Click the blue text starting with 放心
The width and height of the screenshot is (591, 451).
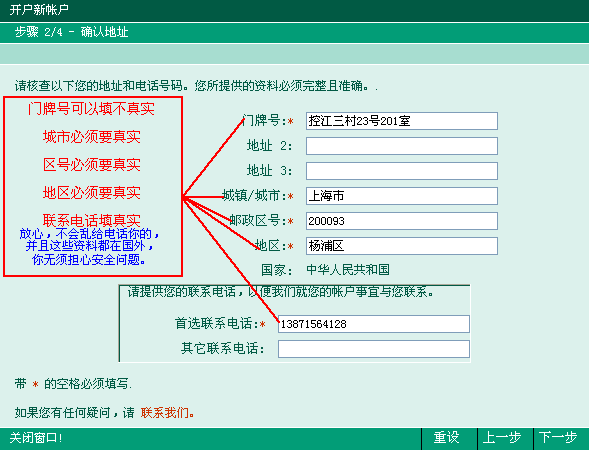click(x=89, y=246)
